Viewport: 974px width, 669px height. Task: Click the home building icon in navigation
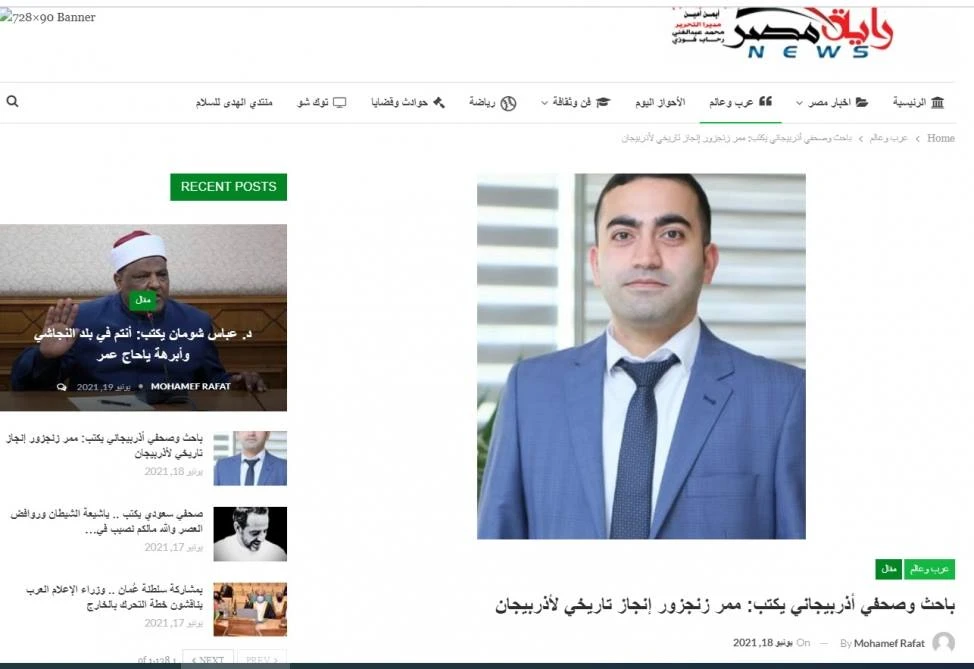(x=937, y=102)
